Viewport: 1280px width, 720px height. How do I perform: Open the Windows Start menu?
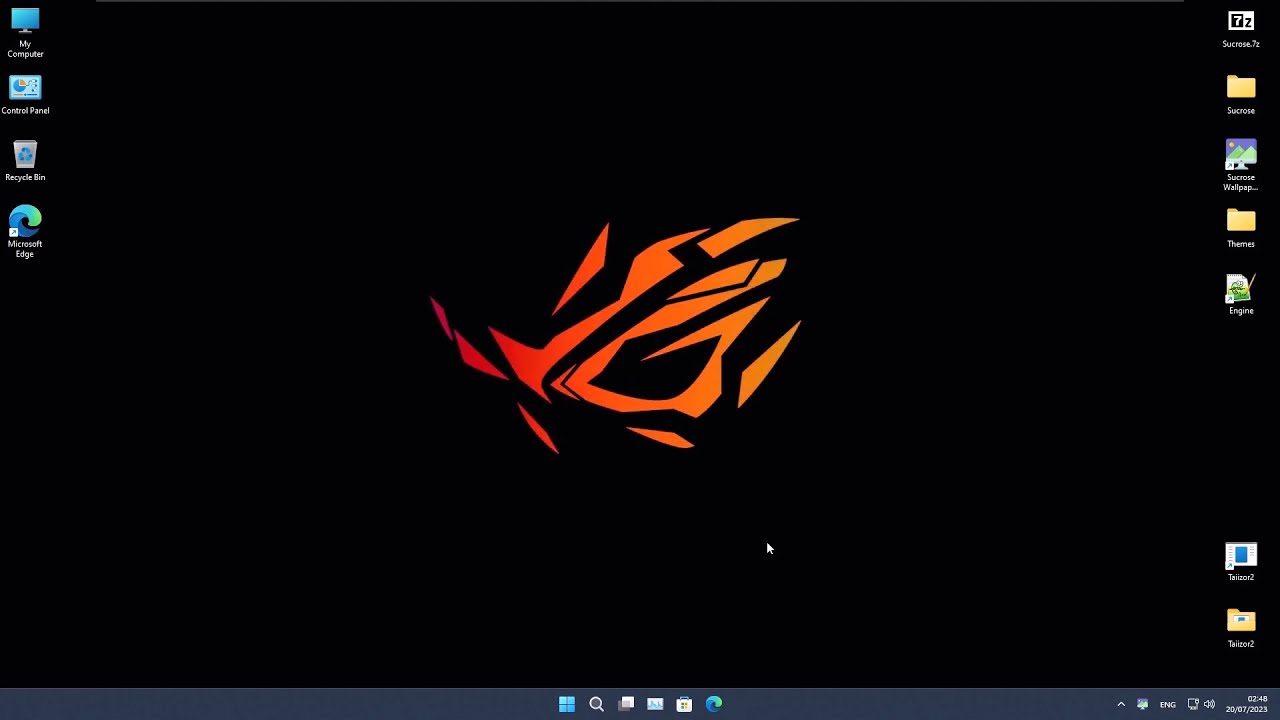coord(567,704)
